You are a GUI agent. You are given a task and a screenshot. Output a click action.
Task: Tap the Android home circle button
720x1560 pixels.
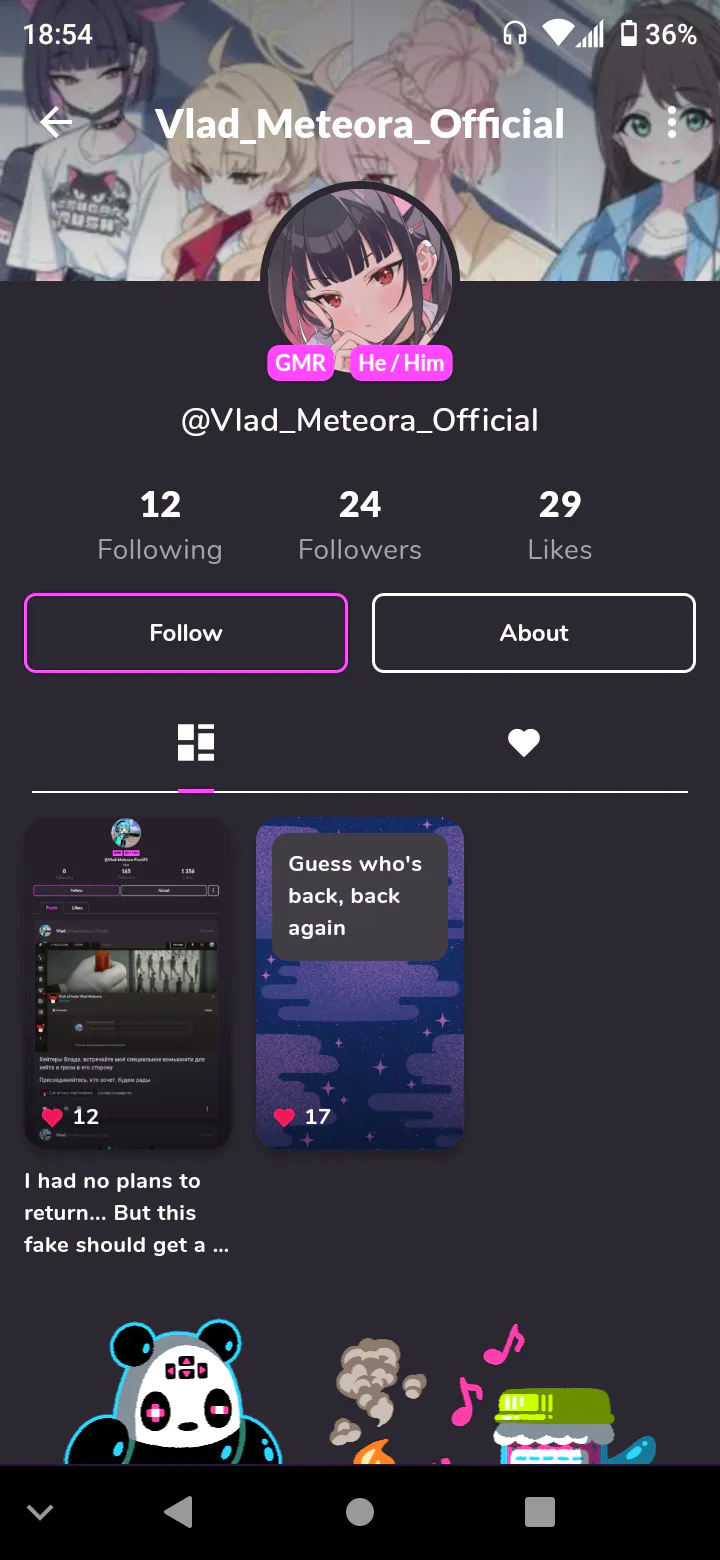360,1512
